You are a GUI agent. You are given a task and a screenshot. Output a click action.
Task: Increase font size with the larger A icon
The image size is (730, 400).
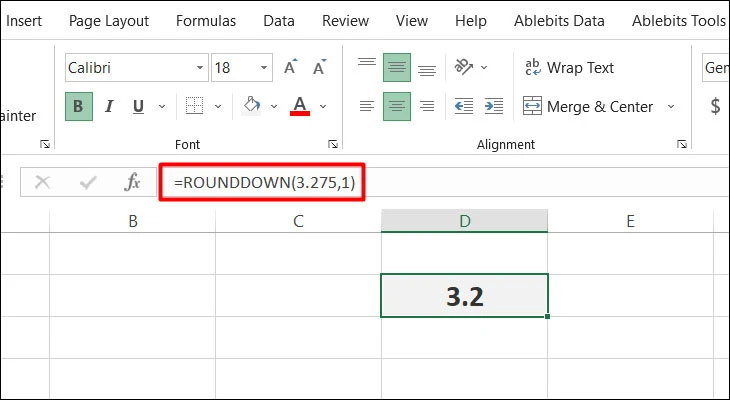point(291,68)
